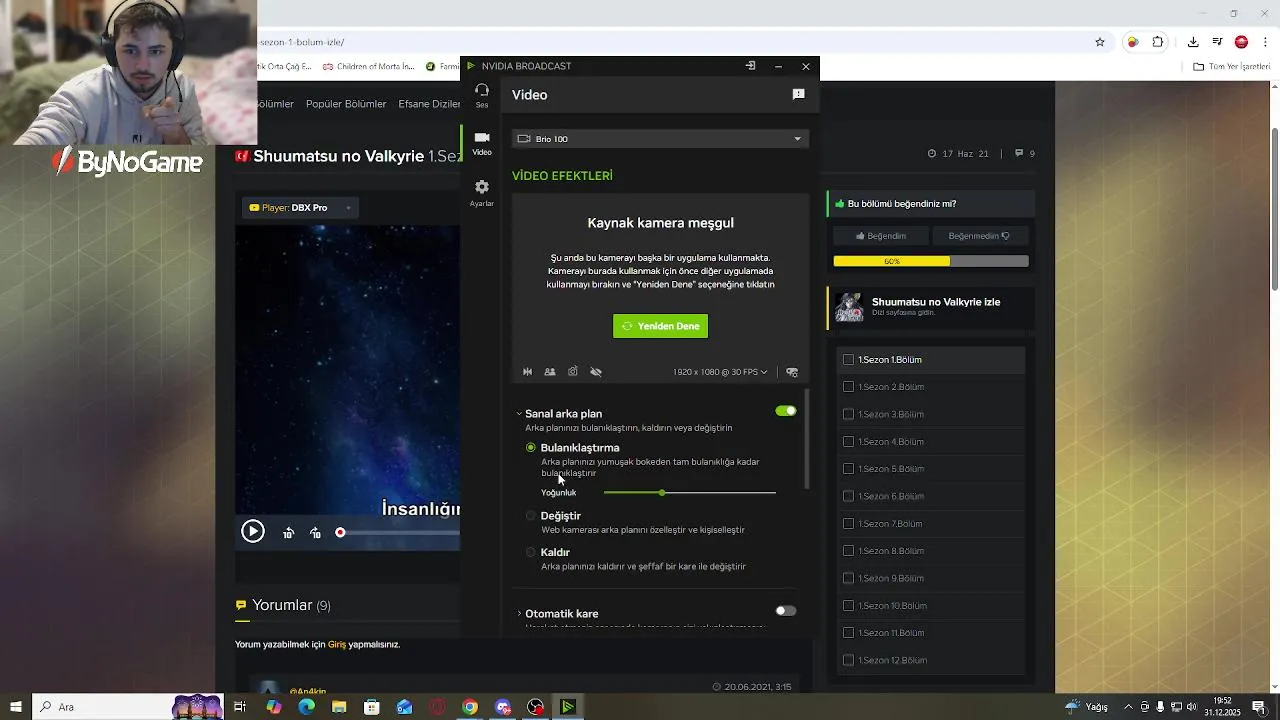The image size is (1280, 720).
Task: Open File Explorer from the taskbar
Action: point(339,707)
